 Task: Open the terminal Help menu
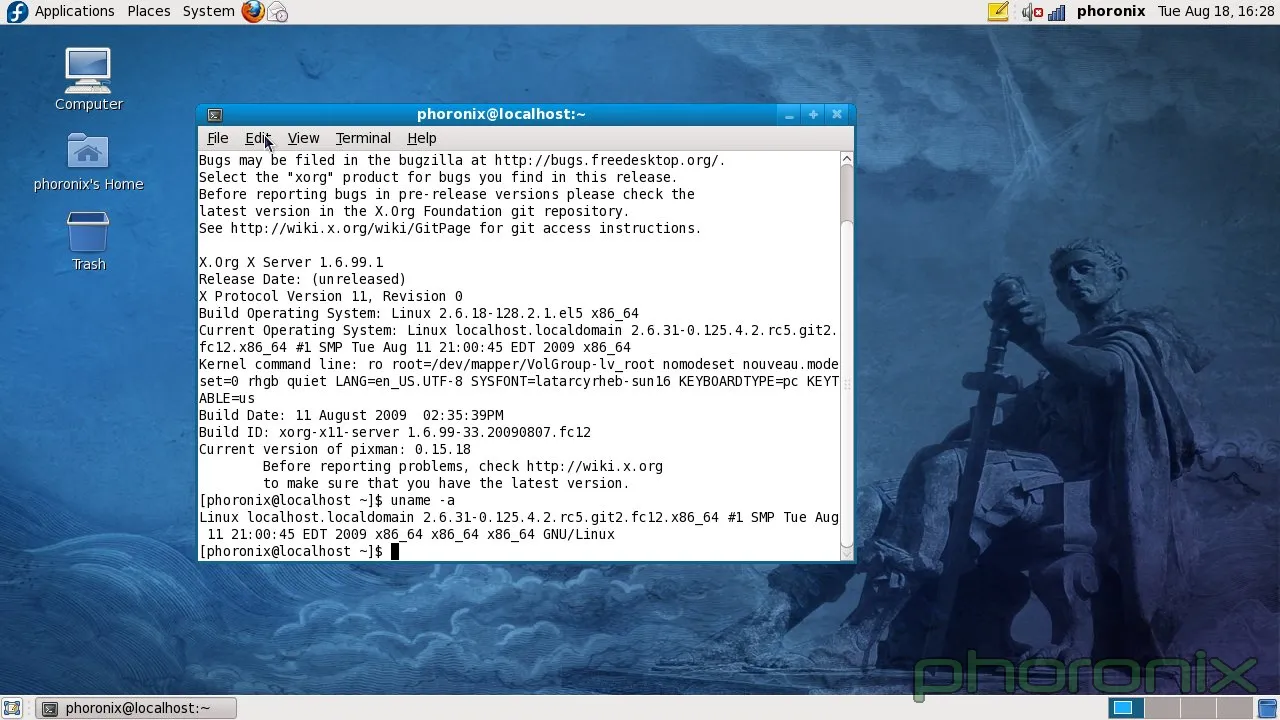pos(421,138)
